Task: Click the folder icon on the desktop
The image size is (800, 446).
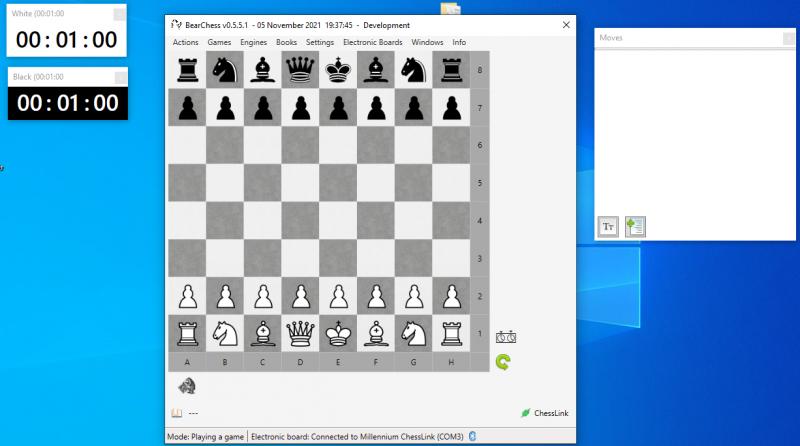Action: pos(450,8)
